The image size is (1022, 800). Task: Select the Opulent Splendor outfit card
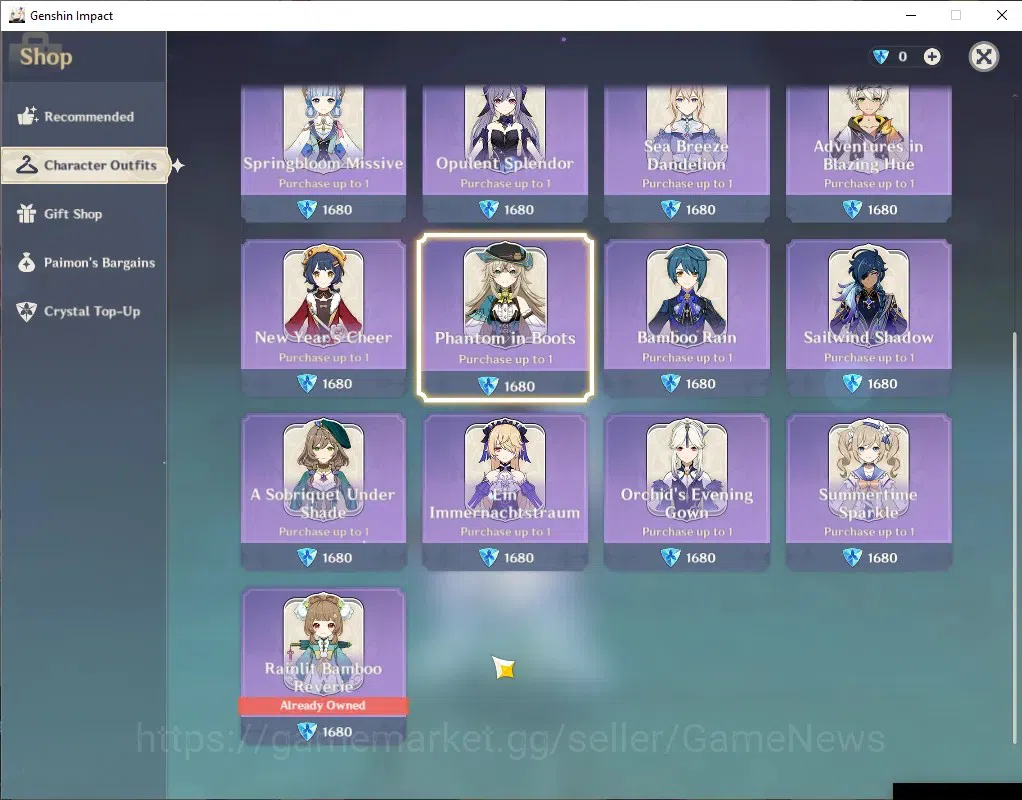(505, 154)
